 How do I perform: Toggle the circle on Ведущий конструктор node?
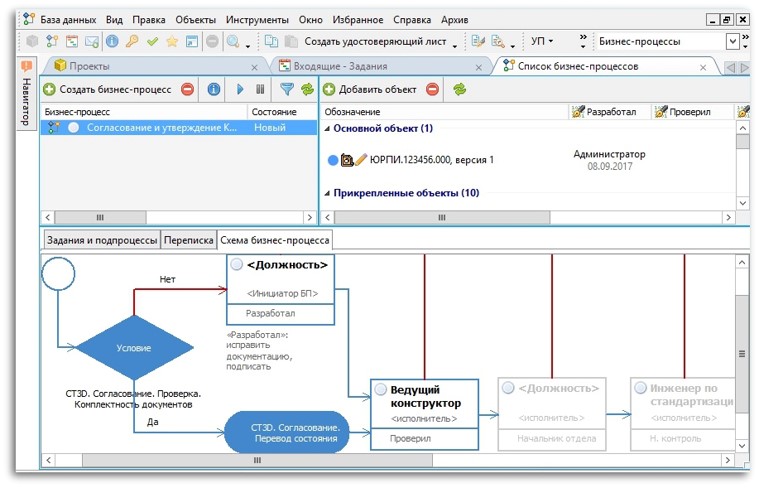pos(380,389)
